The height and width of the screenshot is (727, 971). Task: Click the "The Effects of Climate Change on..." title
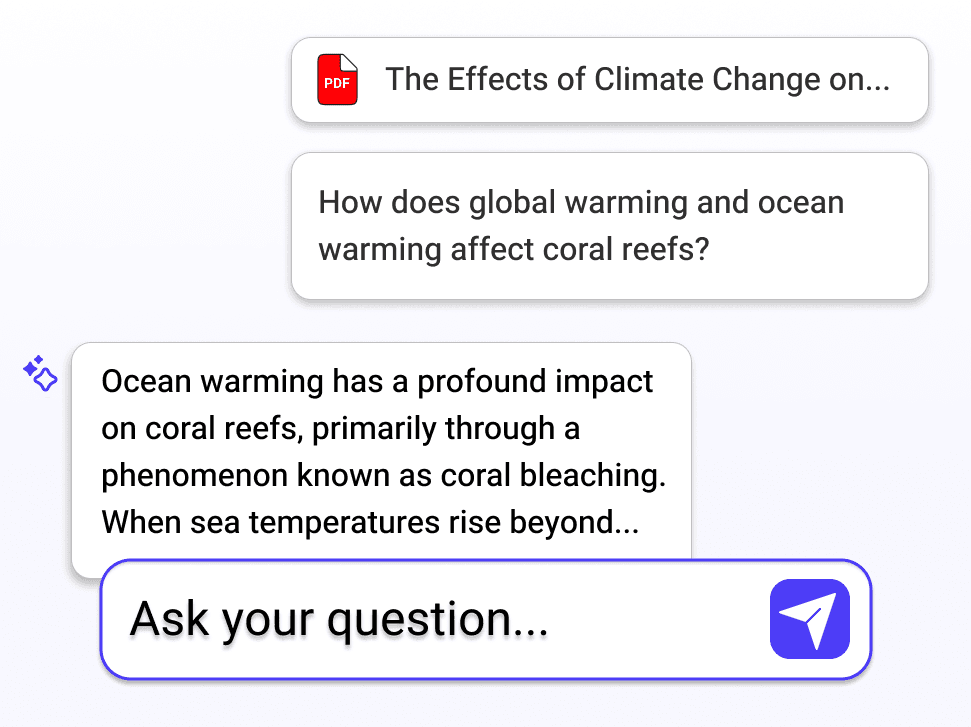(637, 80)
